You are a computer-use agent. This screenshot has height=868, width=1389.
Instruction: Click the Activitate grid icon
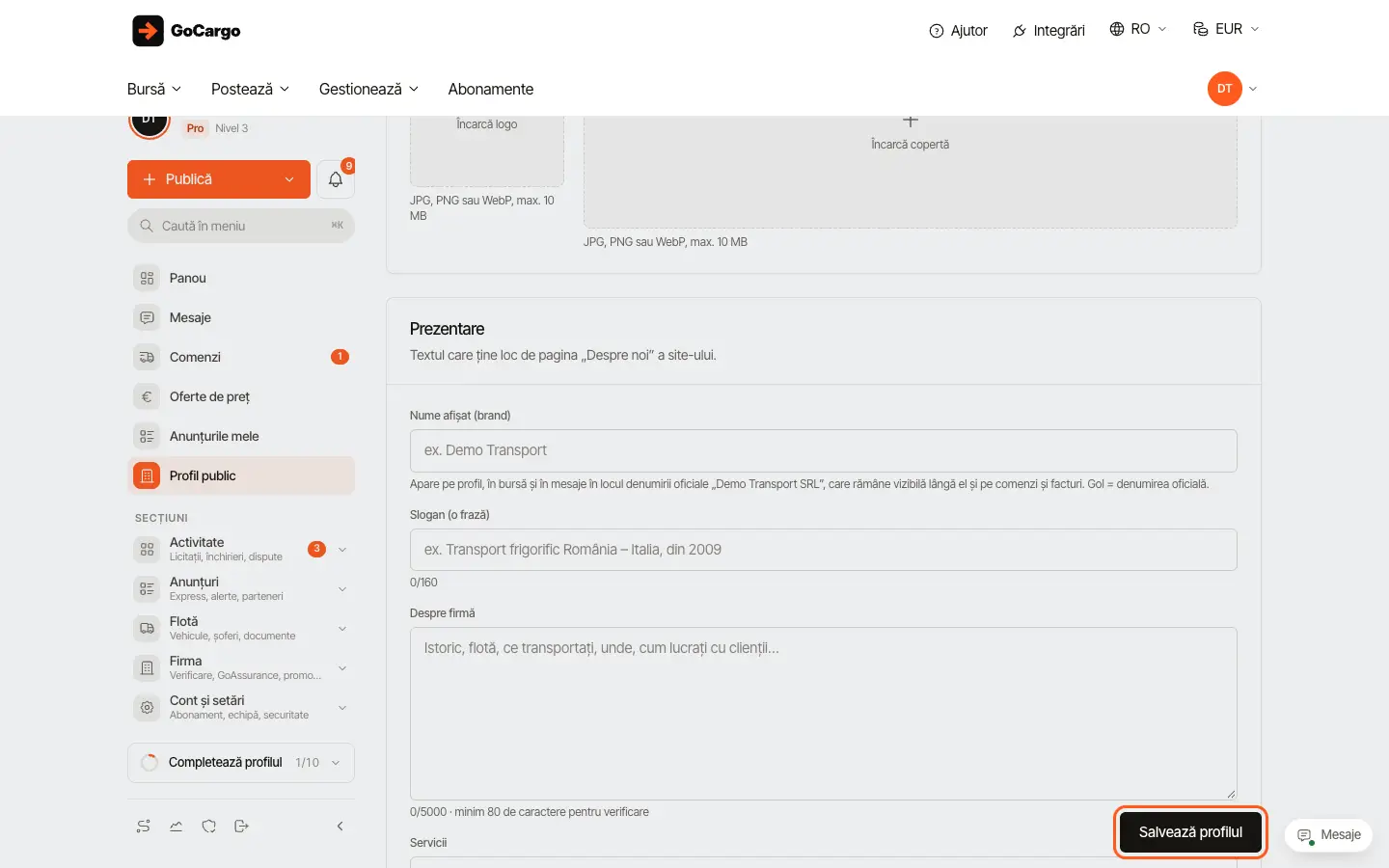(147, 550)
